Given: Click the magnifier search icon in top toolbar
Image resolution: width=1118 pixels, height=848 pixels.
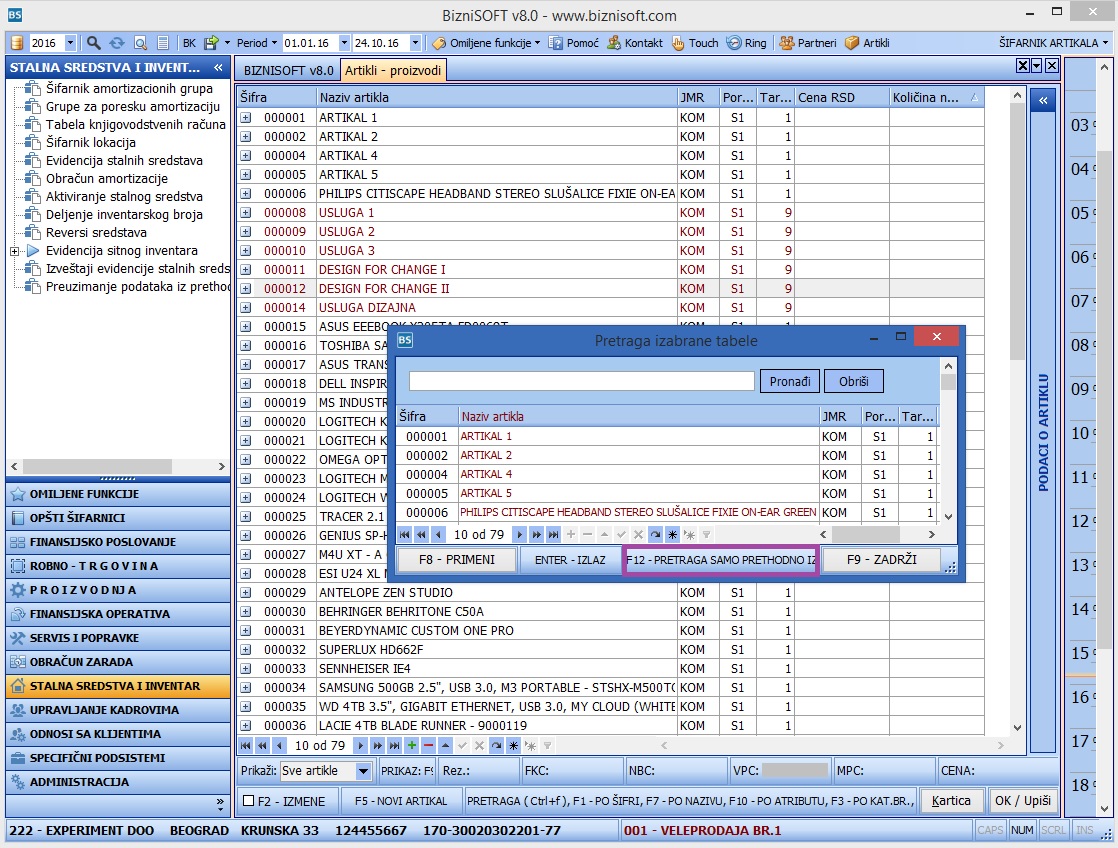Looking at the screenshot, I should point(94,43).
